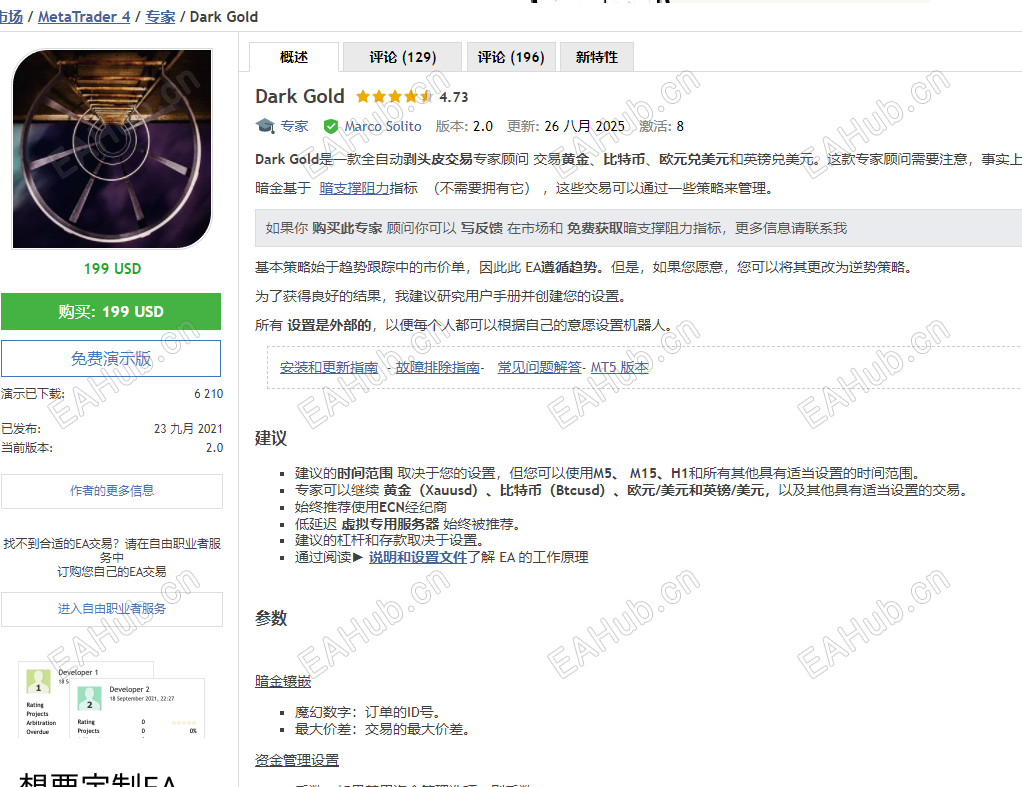Click the 23 九月 2021 publish date
The width and height of the screenshot is (1022, 787).
click(x=188, y=429)
